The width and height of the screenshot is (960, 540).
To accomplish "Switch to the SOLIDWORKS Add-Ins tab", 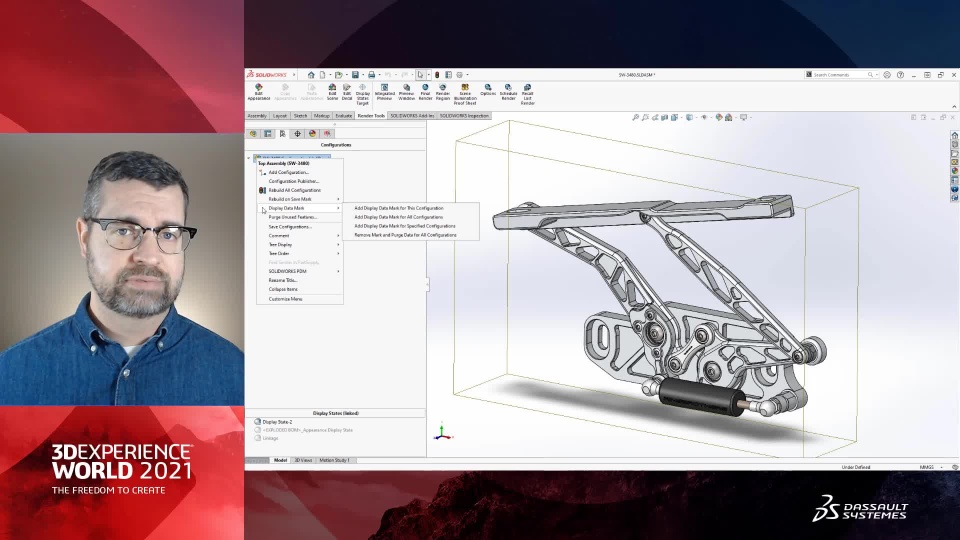I will click(412, 116).
